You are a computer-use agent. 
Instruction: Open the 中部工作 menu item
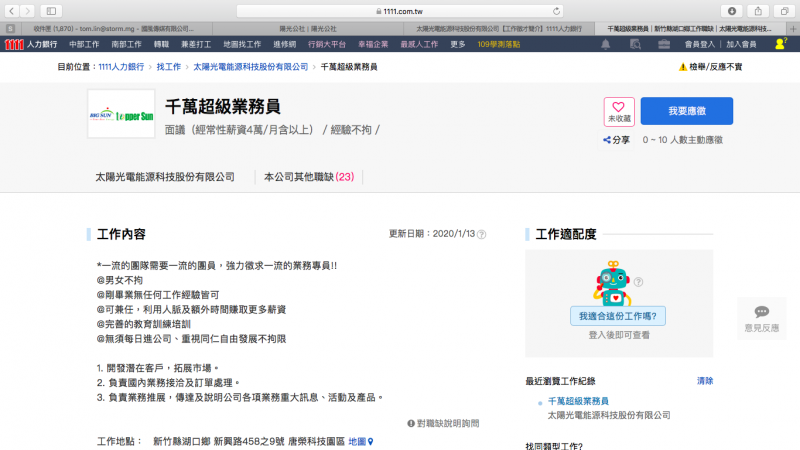point(84,44)
